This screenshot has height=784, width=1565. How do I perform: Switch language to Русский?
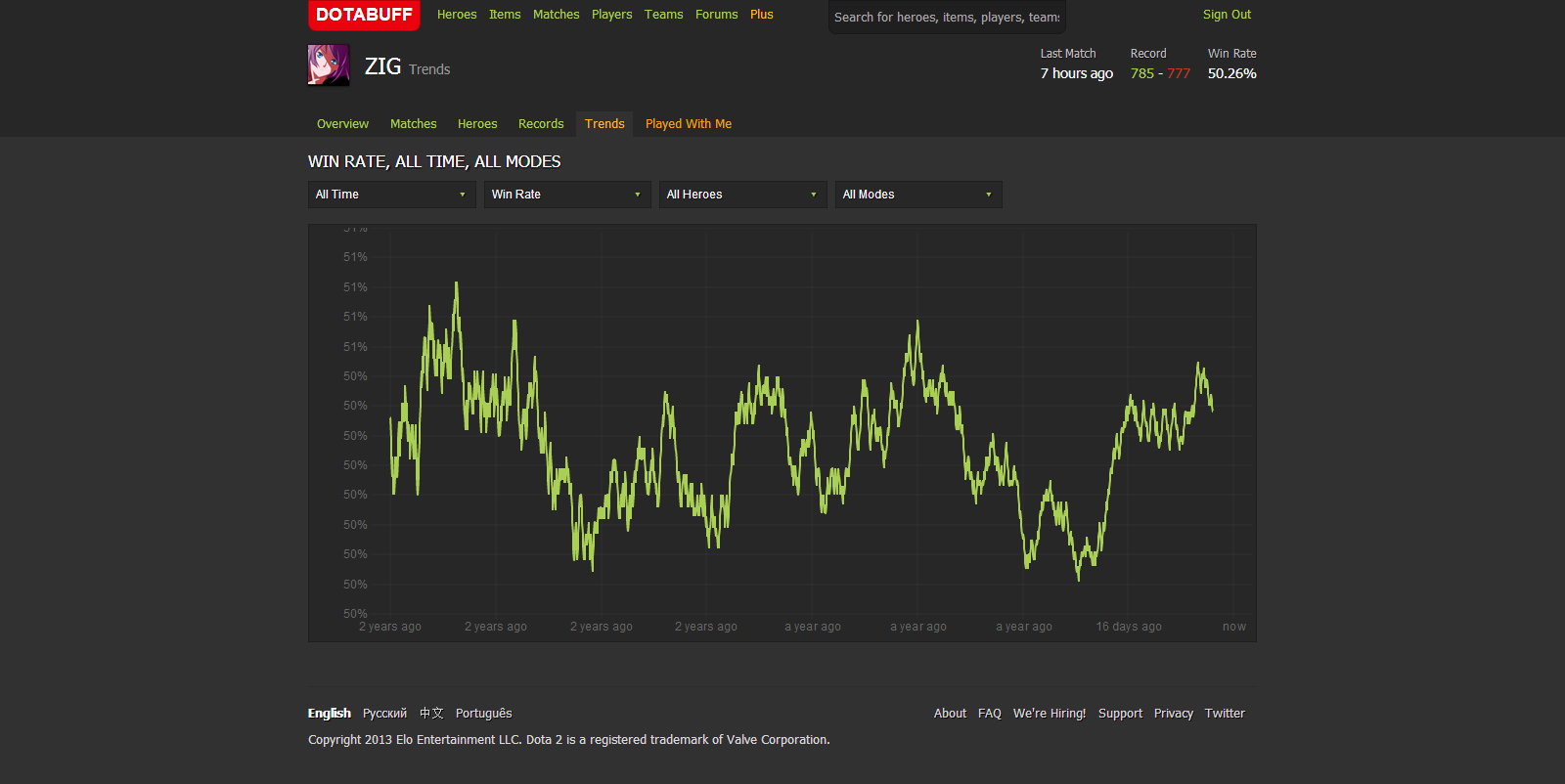click(384, 714)
